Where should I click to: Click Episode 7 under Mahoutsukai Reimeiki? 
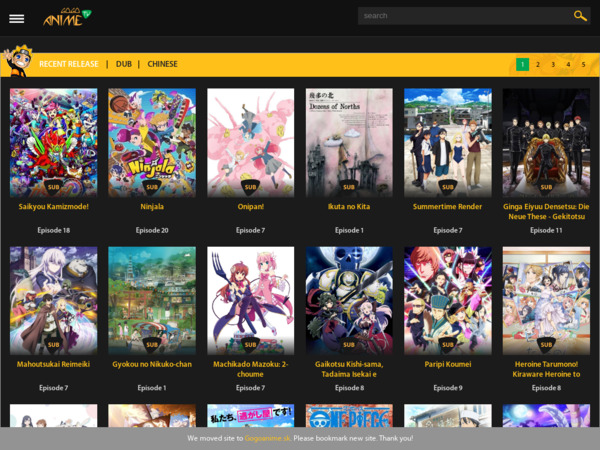click(54, 388)
